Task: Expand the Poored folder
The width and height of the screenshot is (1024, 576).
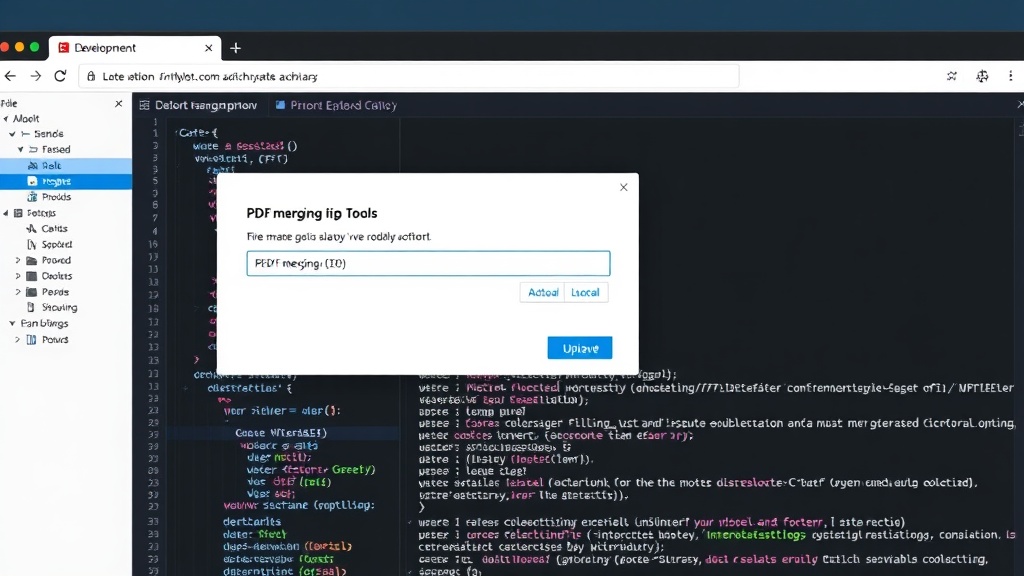Action: (x=18, y=260)
